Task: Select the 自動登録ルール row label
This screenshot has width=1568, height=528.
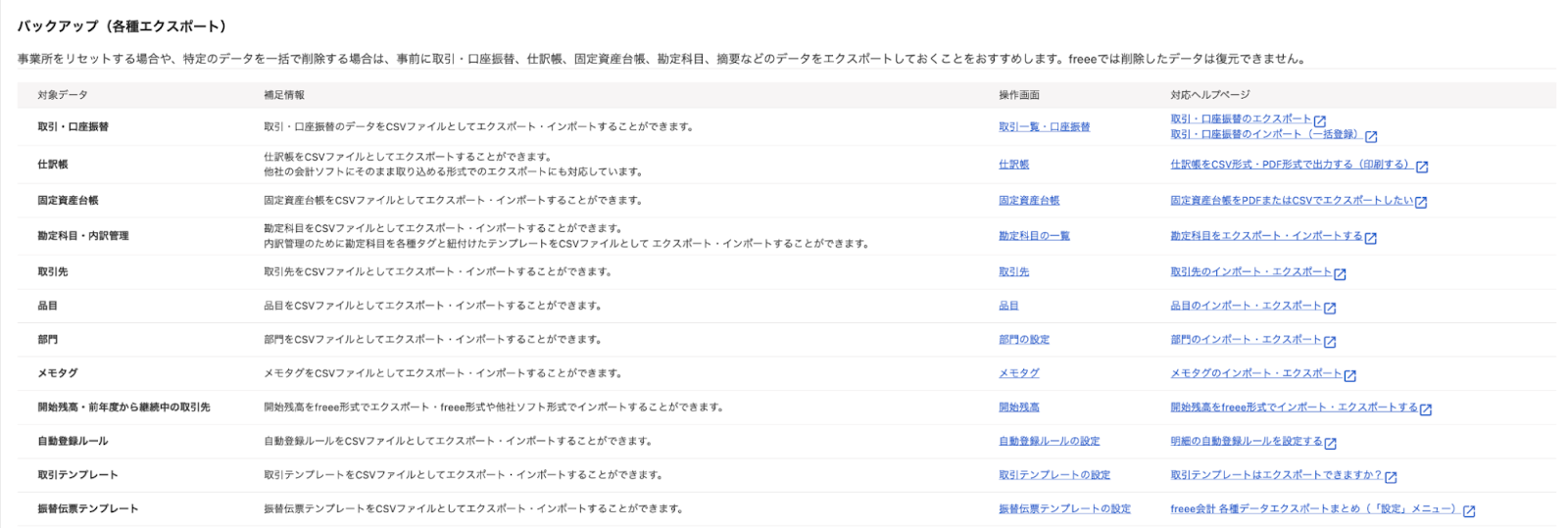Action: [73, 442]
